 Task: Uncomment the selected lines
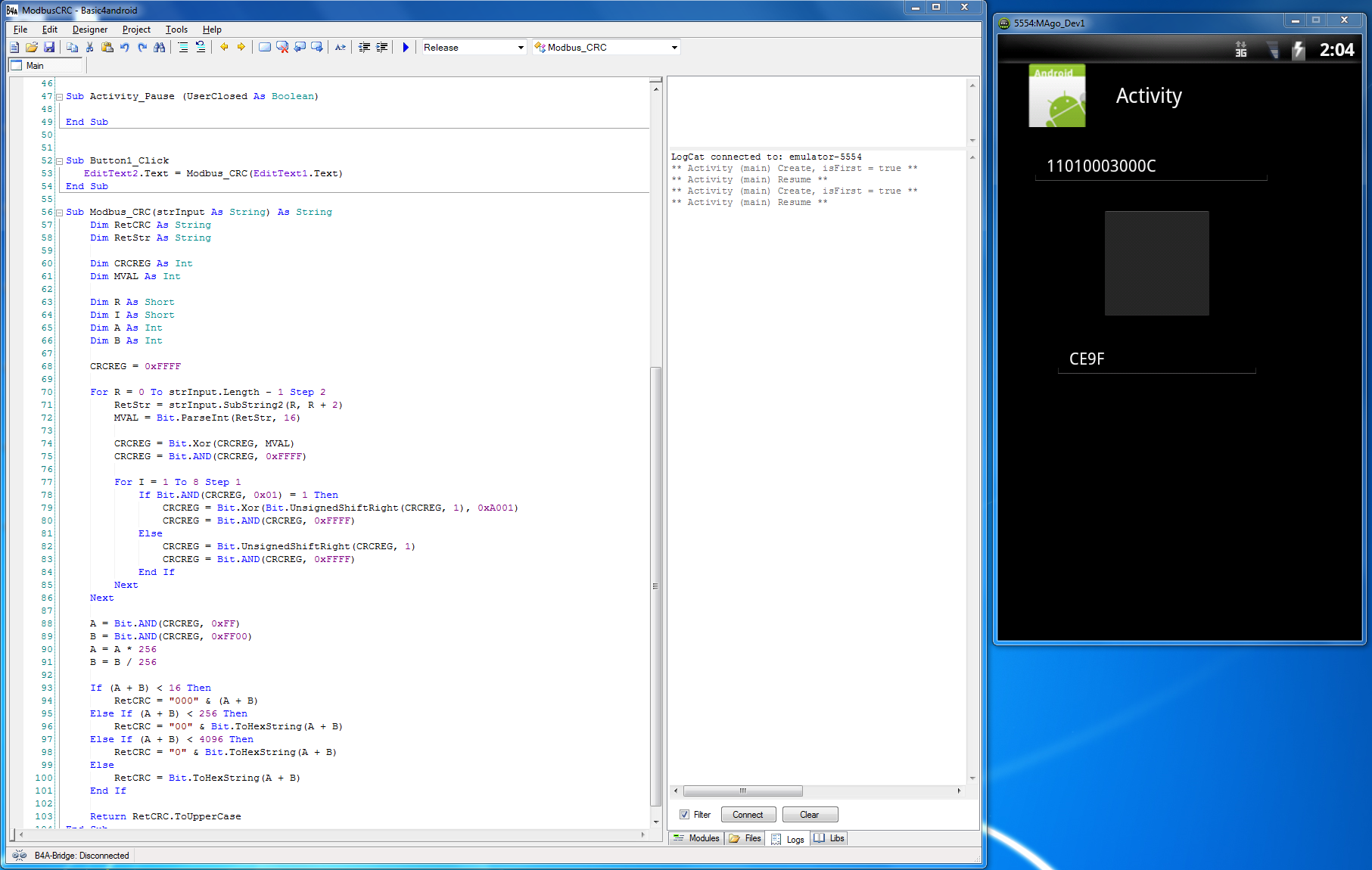(201, 48)
